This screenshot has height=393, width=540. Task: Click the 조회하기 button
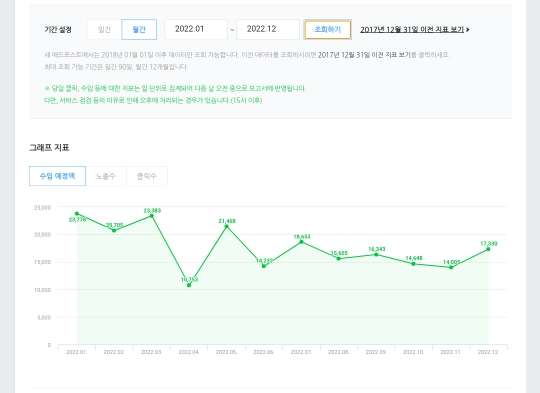(328, 30)
